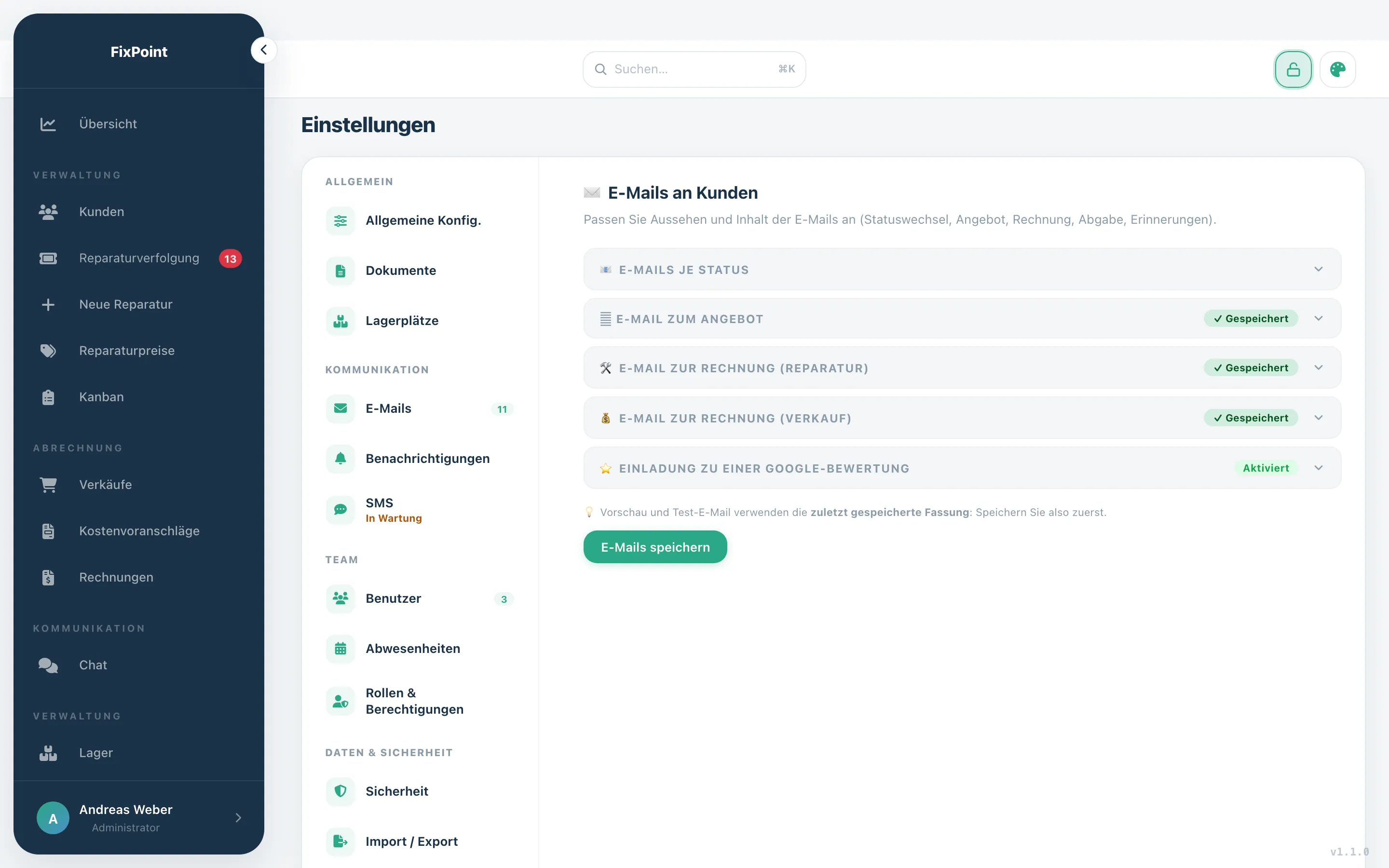Click the Dokumente file icon
1389x868 pixels.
(340, 271)
